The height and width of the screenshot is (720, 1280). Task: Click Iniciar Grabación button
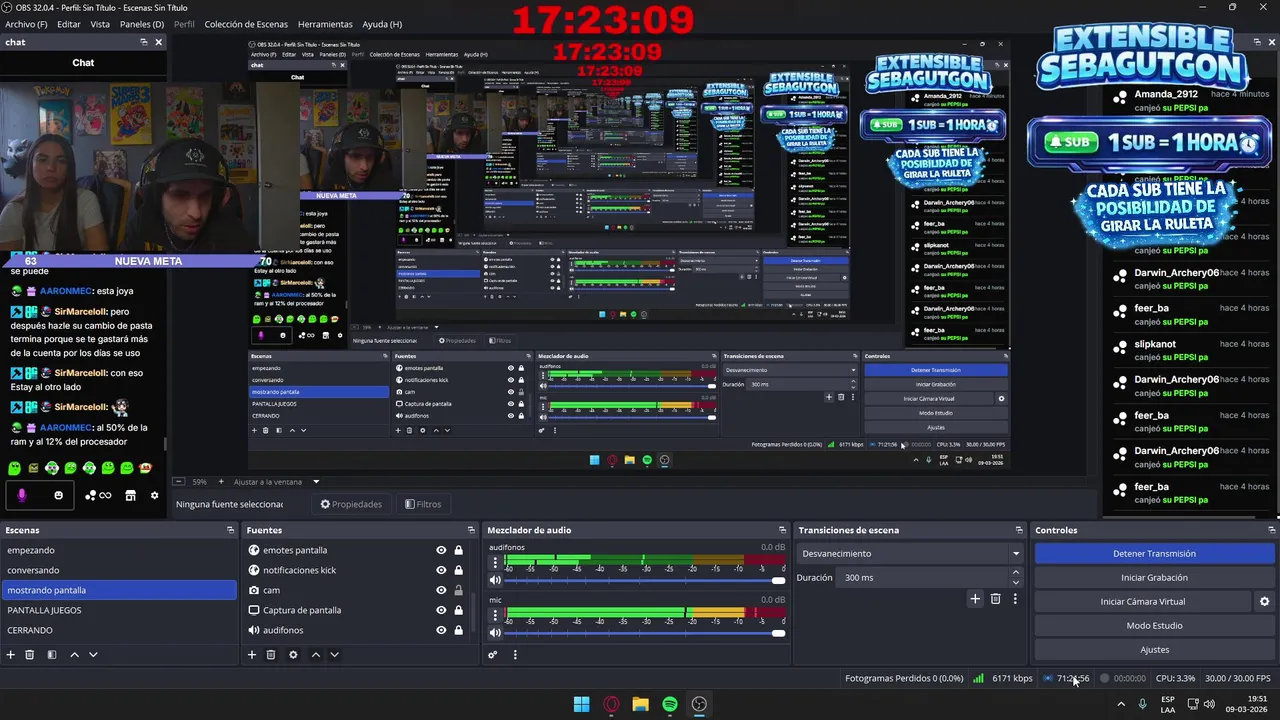tap(1154, 577)
